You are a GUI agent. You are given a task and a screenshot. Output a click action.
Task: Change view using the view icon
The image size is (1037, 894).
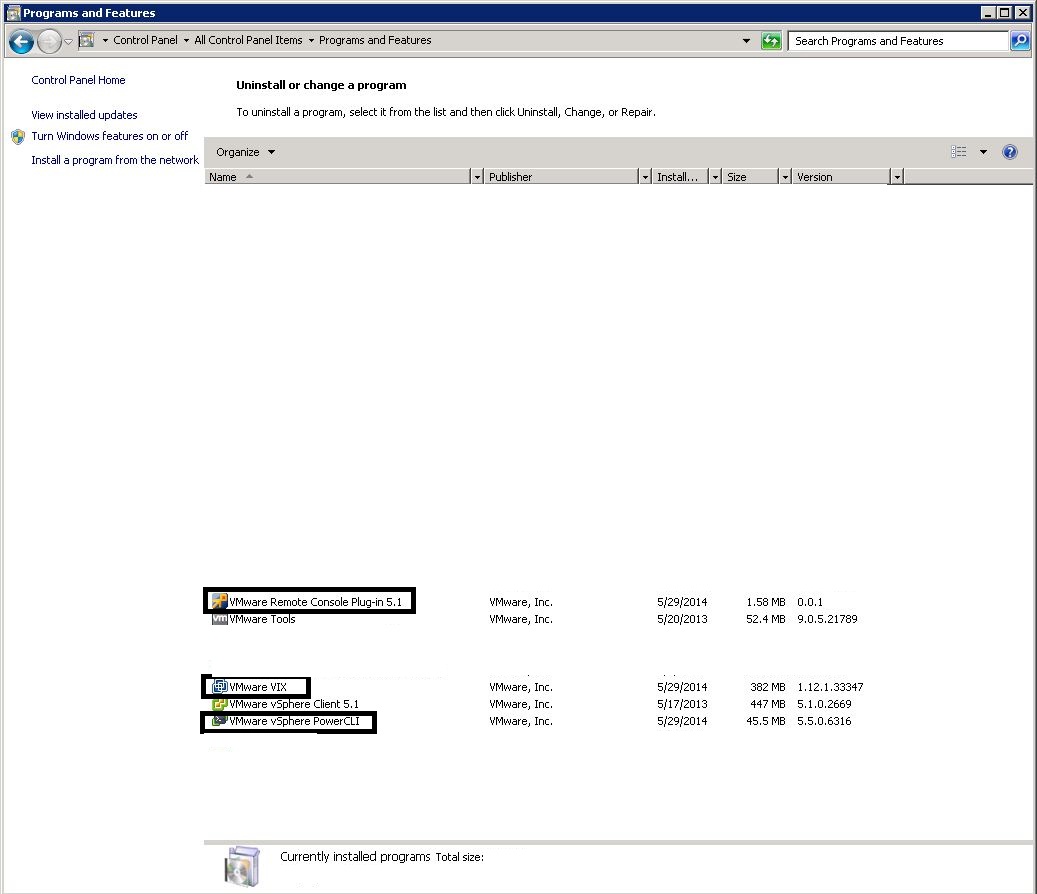tap(959, 152)
